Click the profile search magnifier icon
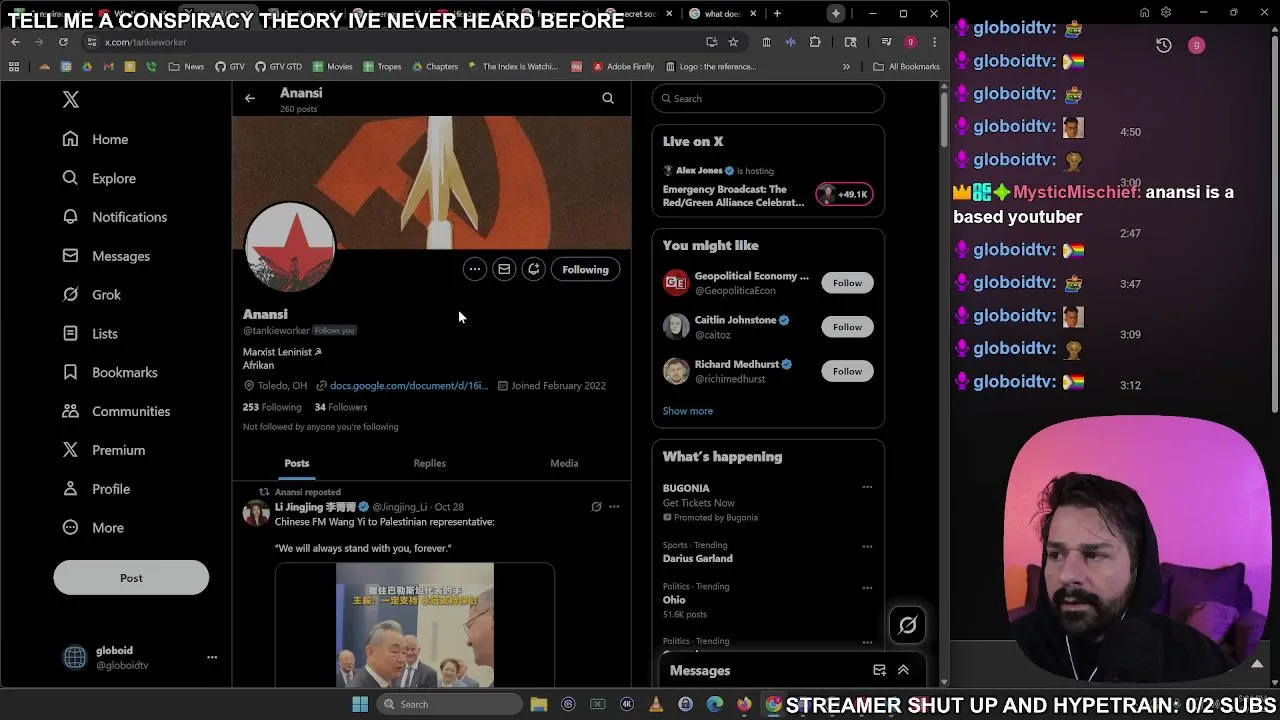The image size is (1280, 720). click(x=608, y=98)
